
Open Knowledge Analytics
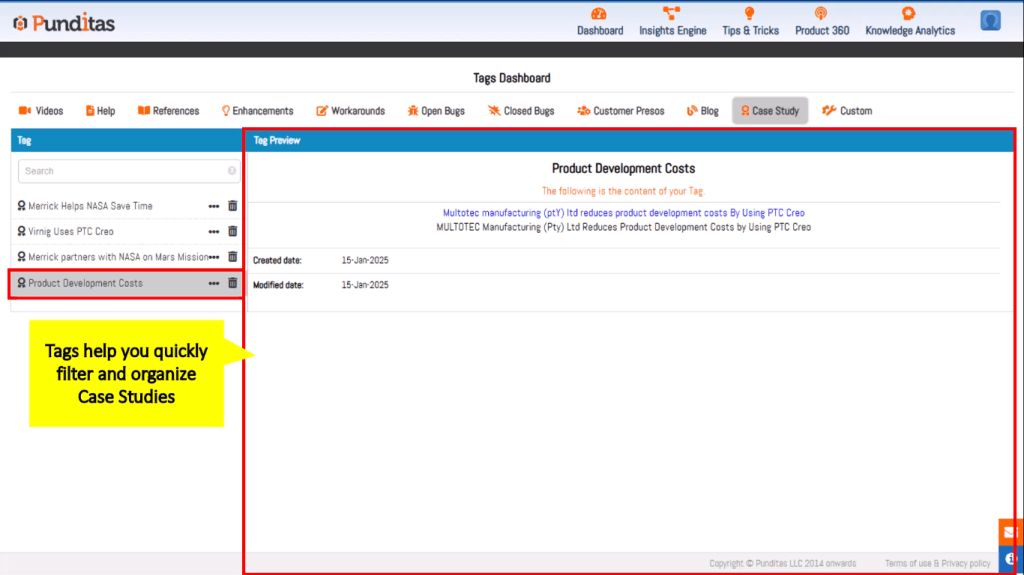pyautogui.click(x=909, y=21)
